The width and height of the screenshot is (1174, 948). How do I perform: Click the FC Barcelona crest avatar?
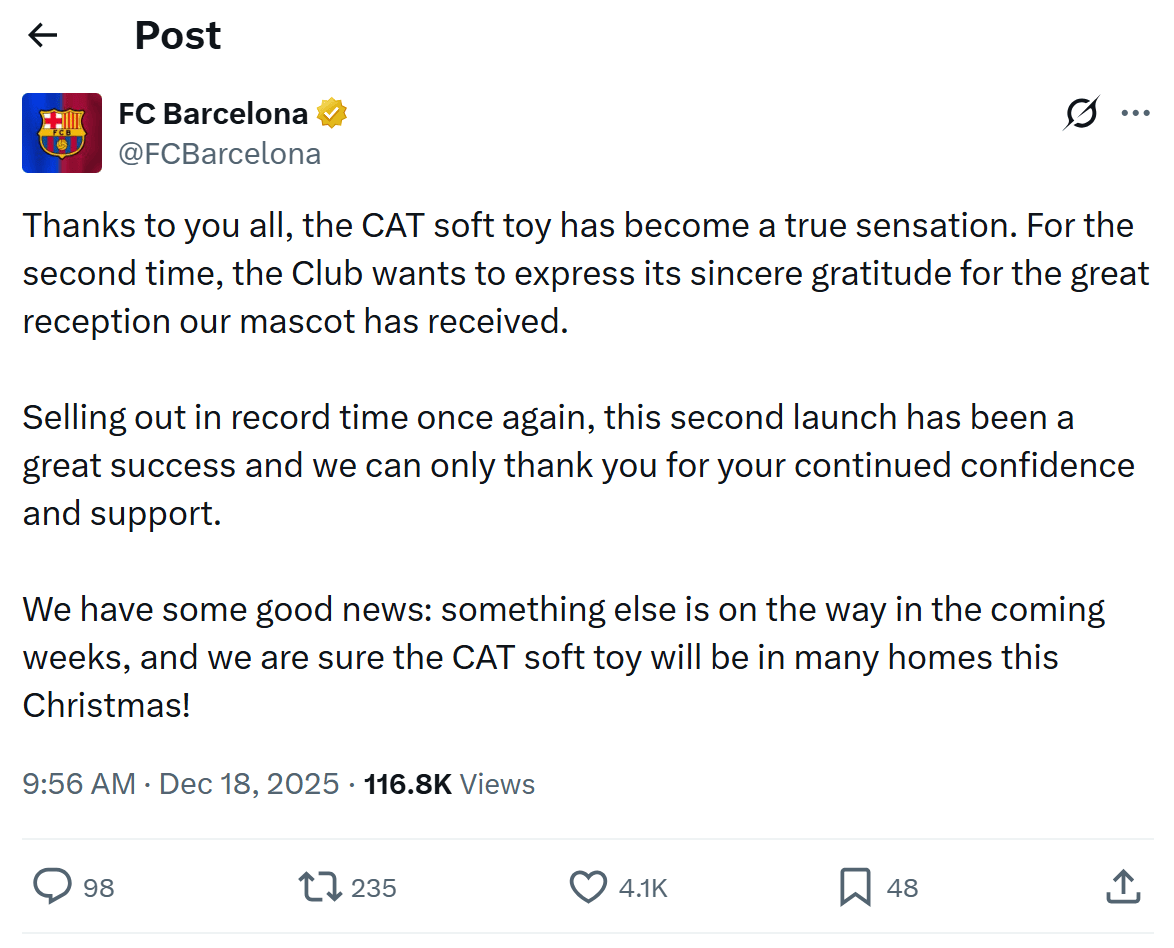[62, 133]
